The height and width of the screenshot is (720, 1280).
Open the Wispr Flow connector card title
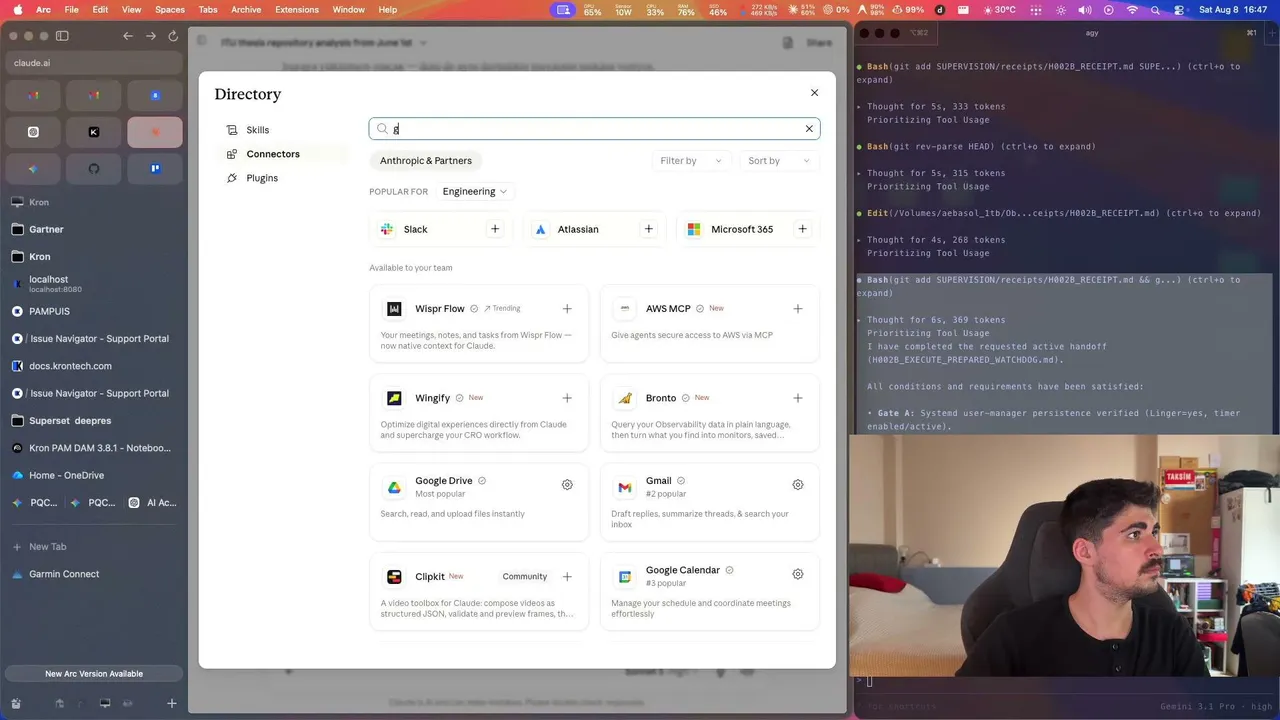tap(440, 309)
